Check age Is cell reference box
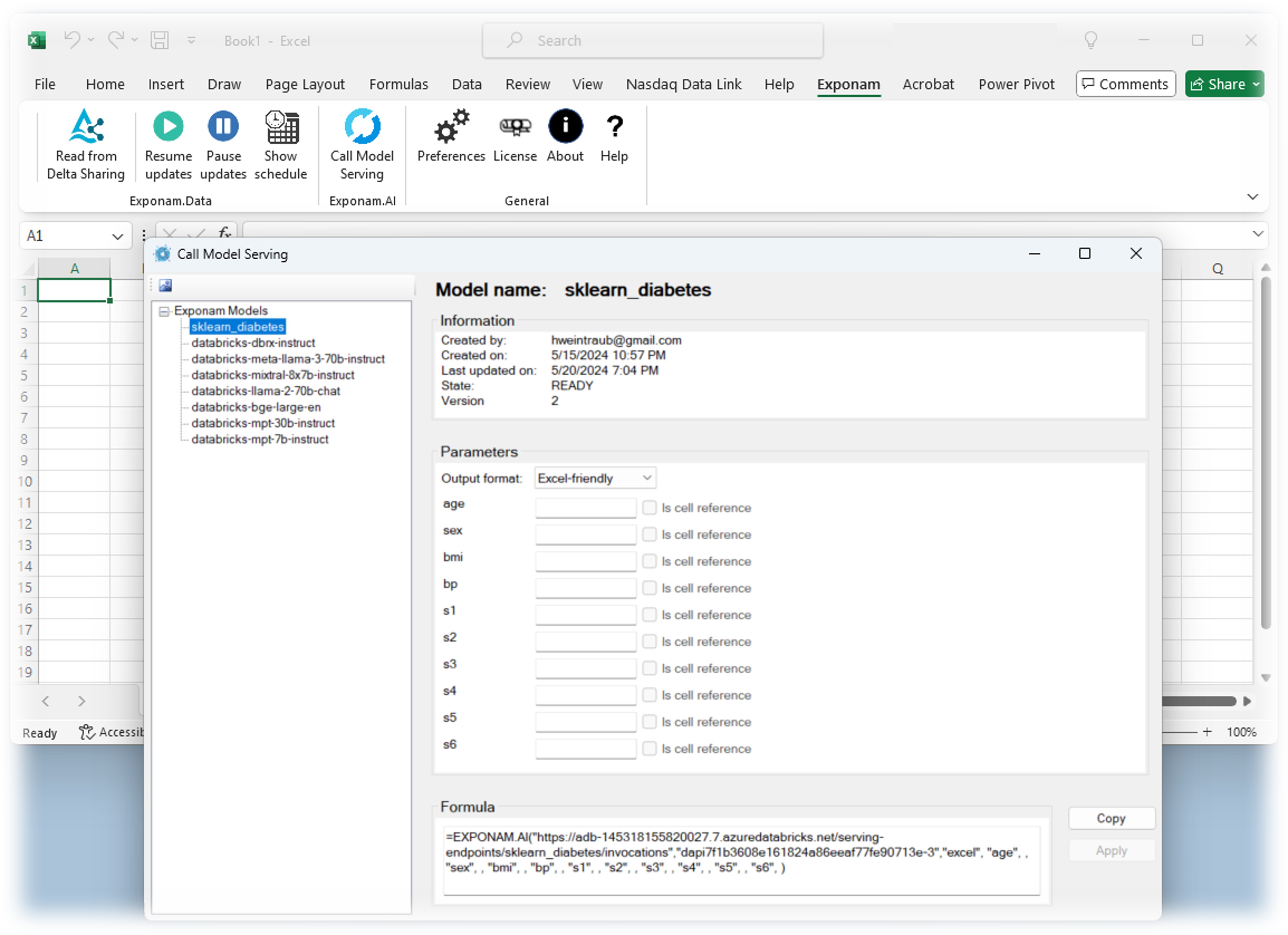 coord(649,508)
